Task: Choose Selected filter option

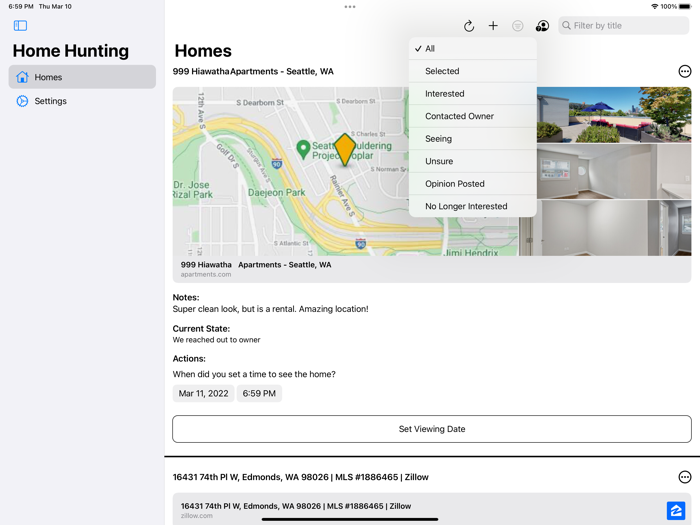Action: point(472,71)
